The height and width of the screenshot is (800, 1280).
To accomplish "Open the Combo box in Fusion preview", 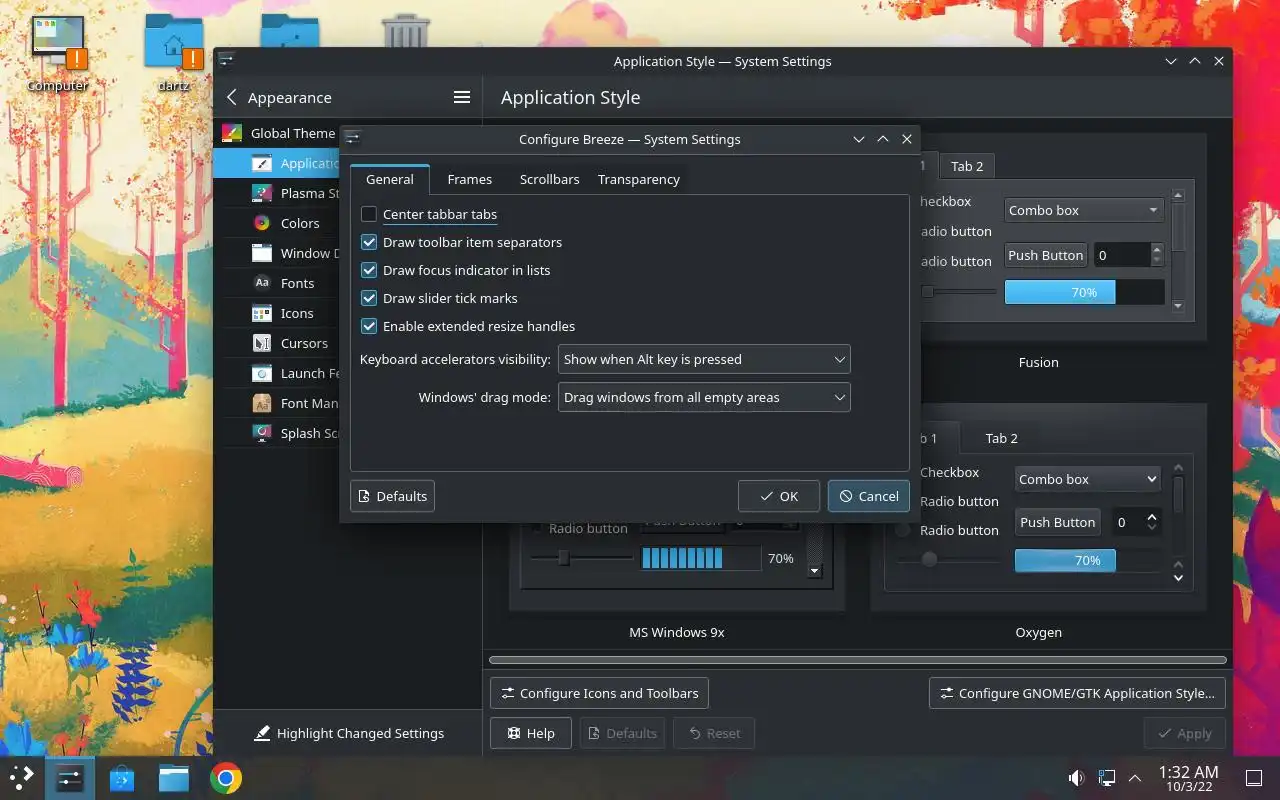I will tap(1083, 210).
